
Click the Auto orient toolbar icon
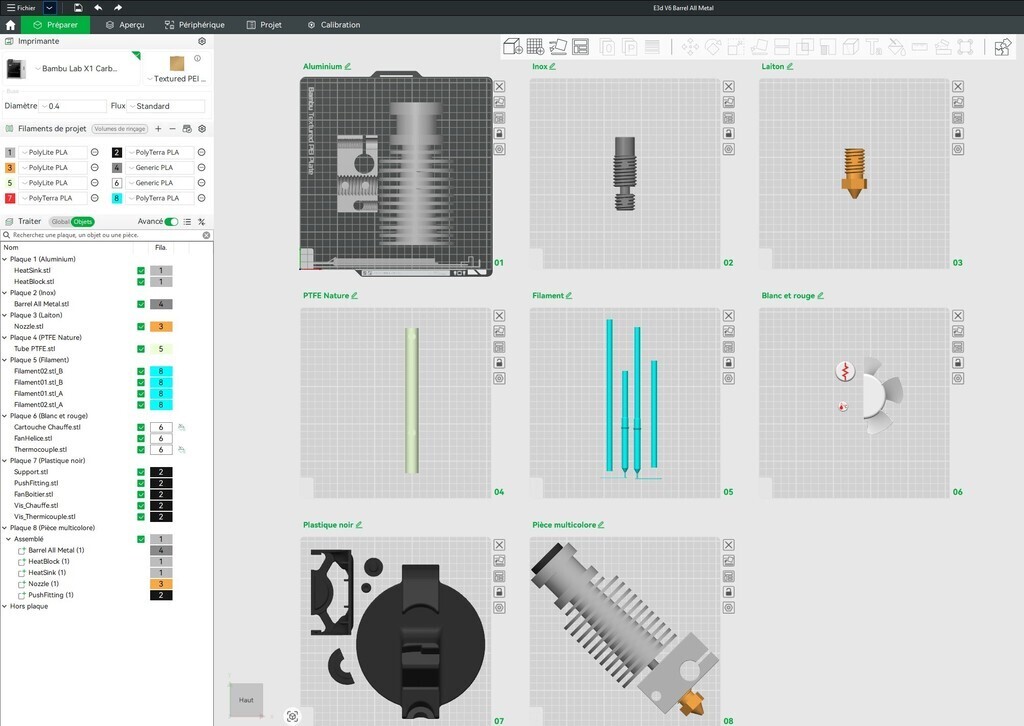(558, 47)
